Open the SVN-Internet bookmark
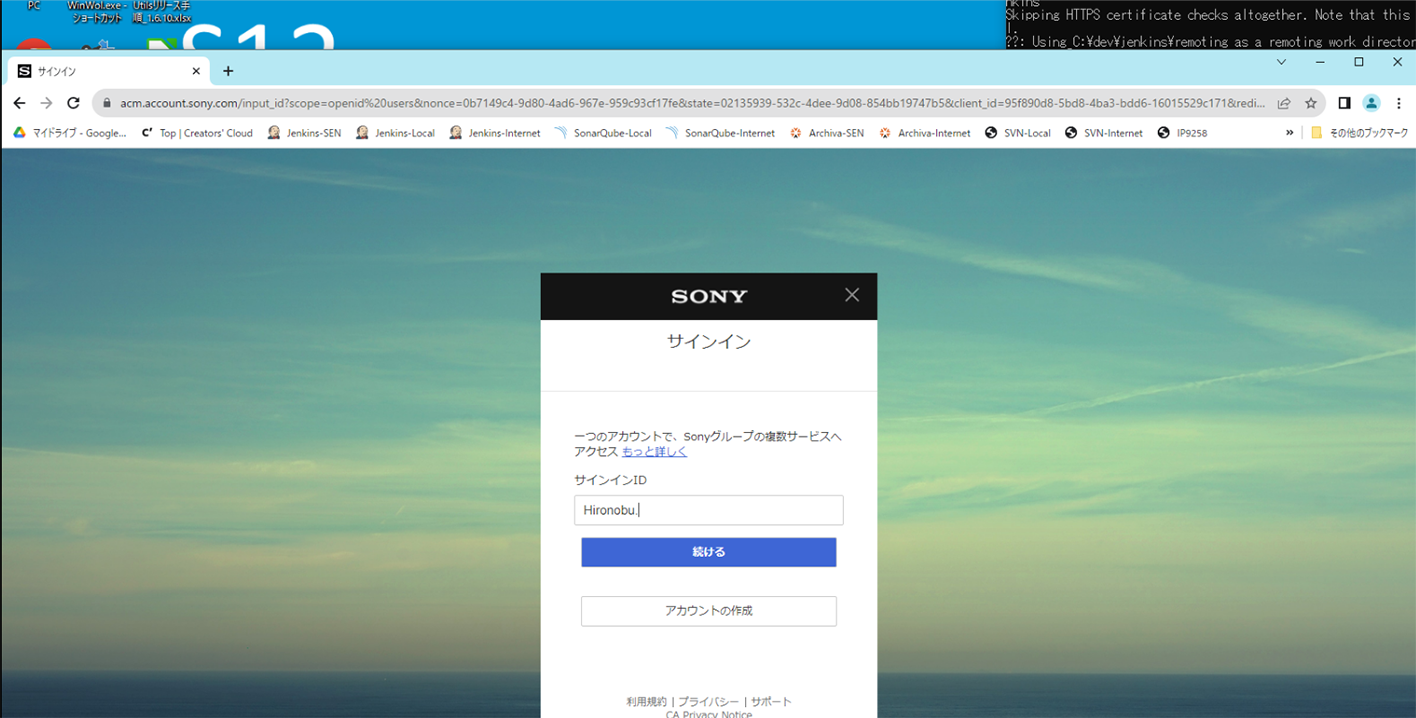 [1104, 133]
